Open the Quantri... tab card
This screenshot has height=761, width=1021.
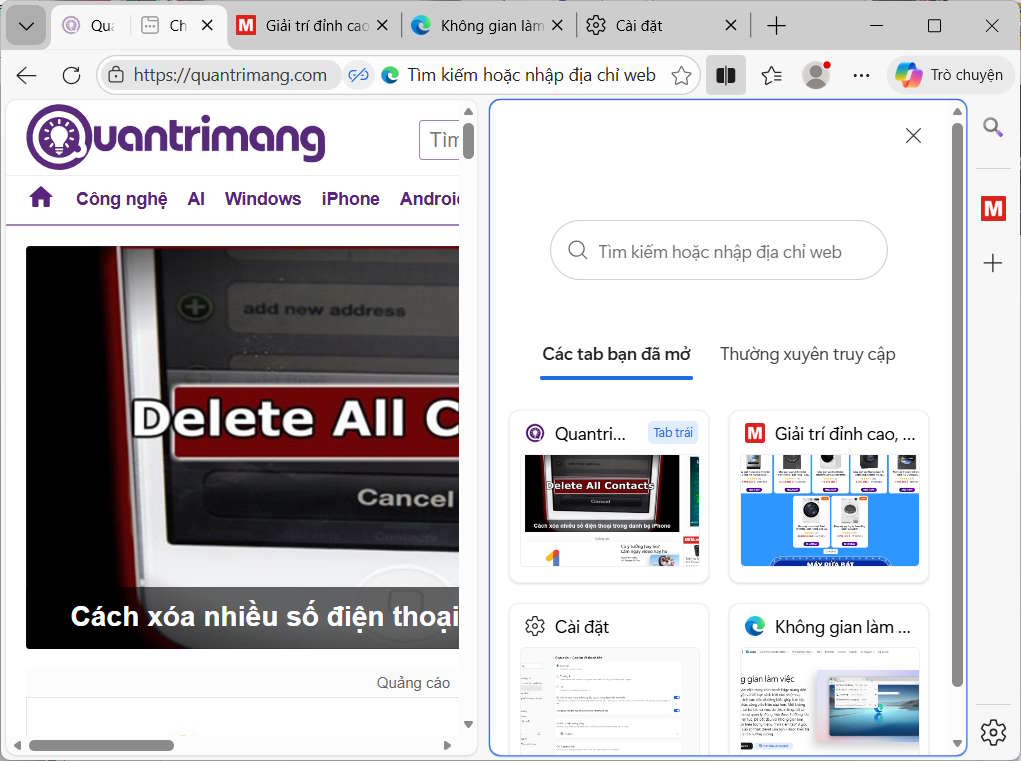point(609,496)
